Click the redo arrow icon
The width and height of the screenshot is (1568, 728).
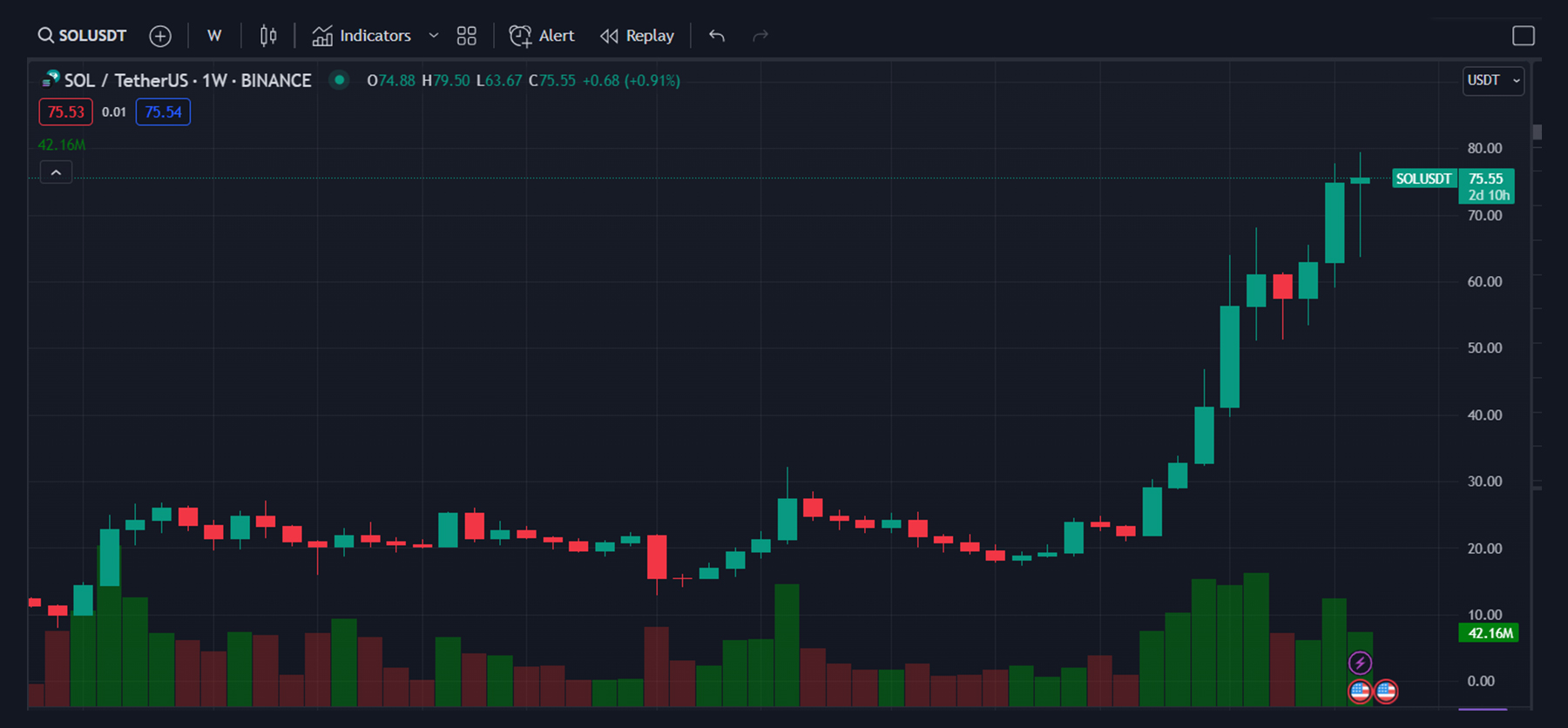tap(760, 36)
